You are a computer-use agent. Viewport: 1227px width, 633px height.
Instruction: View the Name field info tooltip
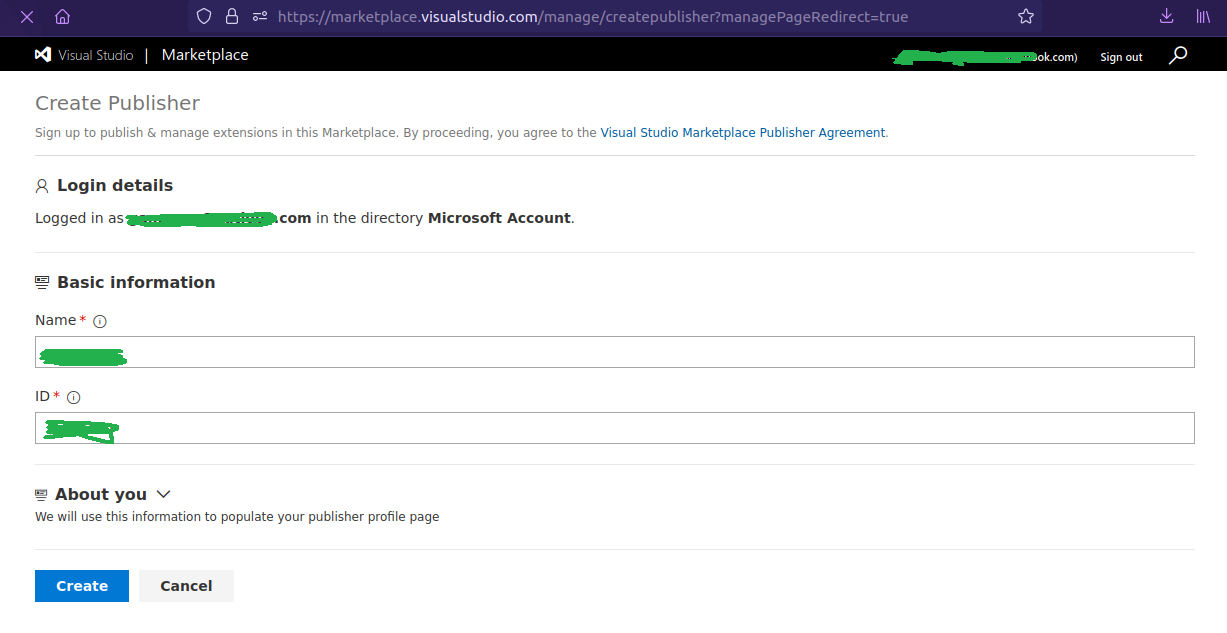99,321
